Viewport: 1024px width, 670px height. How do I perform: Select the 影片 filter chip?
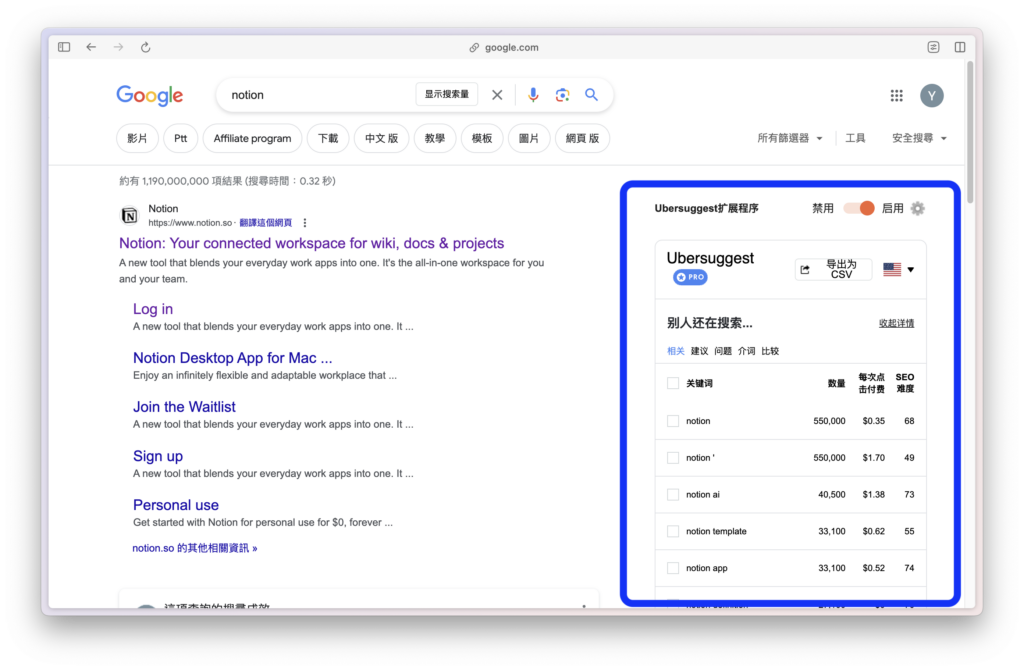[x=137, y=138]
